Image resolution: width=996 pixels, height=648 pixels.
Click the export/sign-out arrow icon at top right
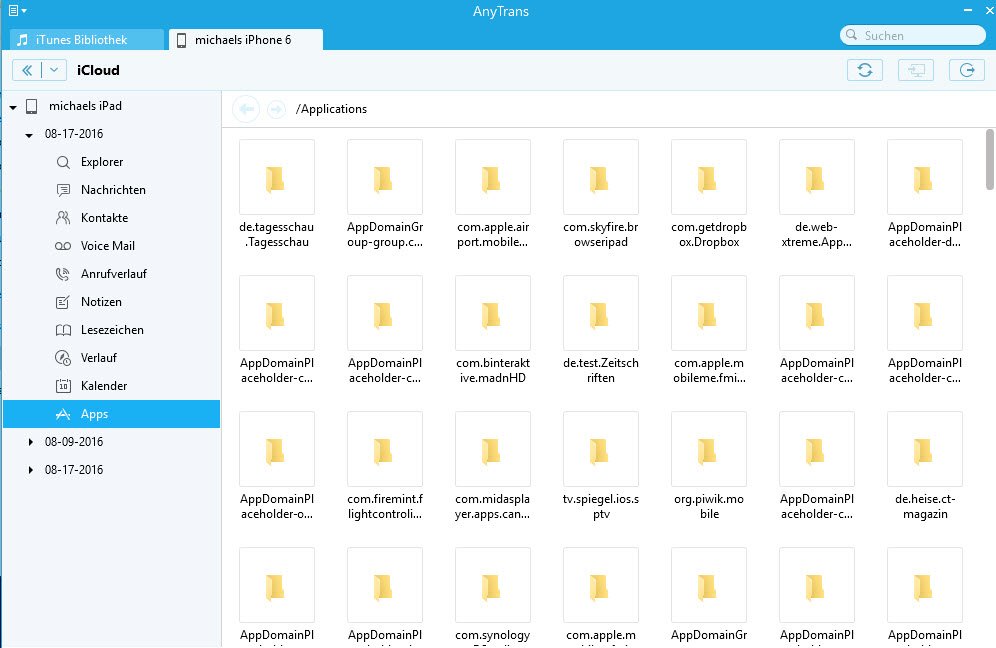[x=967, y=70]
